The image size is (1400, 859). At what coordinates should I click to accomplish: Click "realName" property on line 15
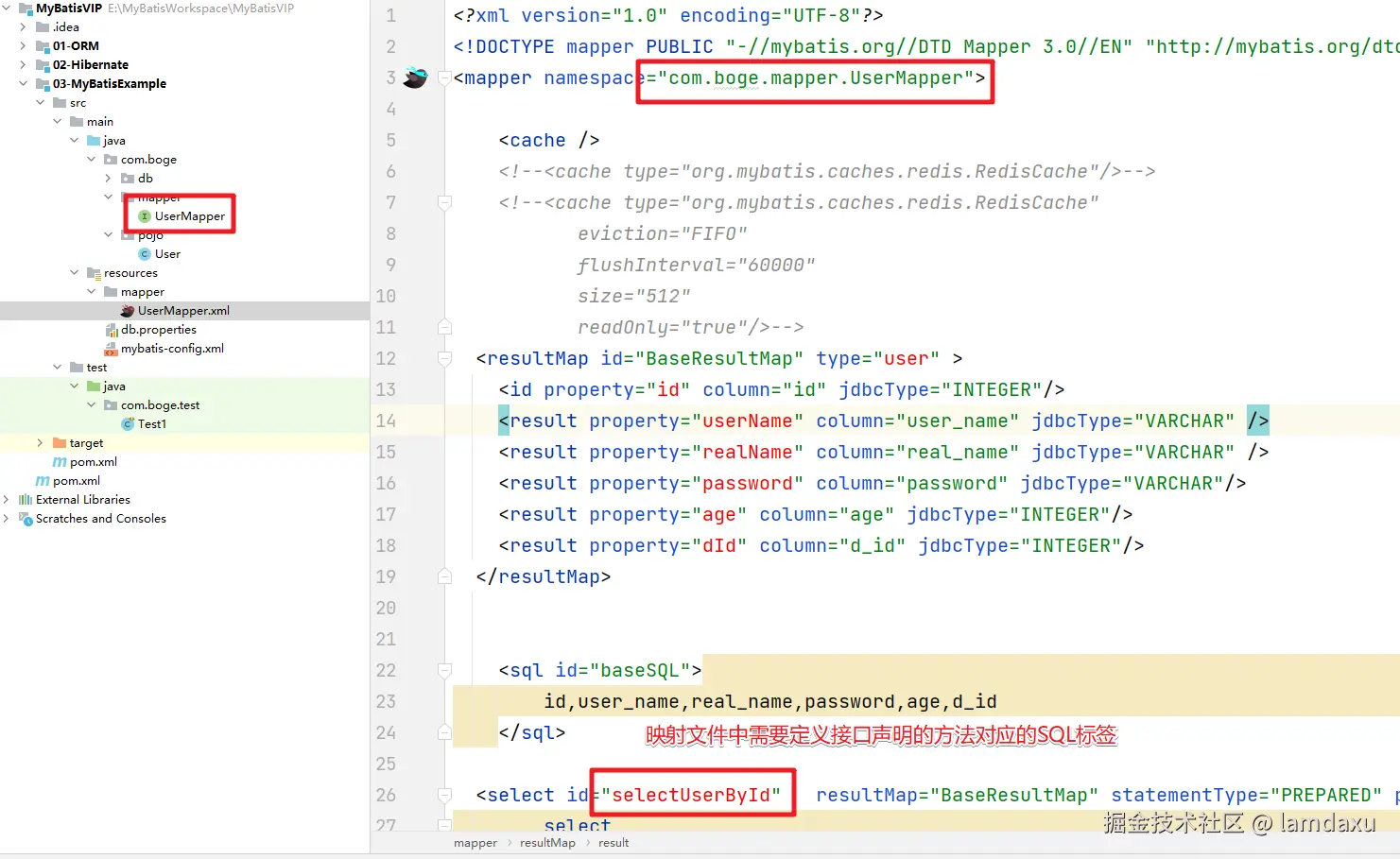748,452
